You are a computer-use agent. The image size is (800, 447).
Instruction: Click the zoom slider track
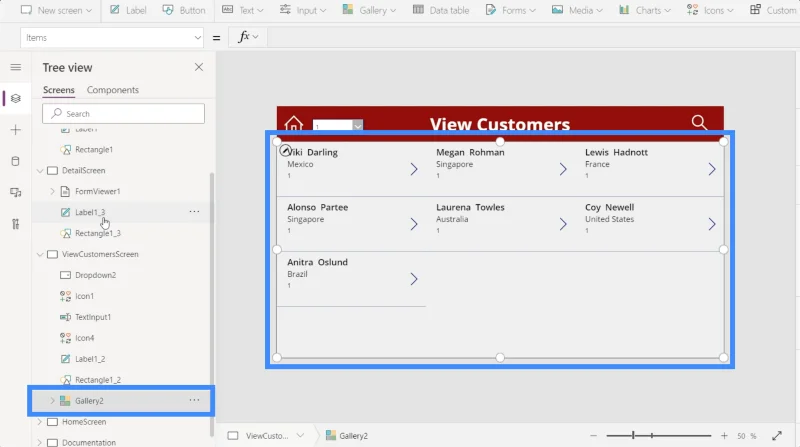659,436
